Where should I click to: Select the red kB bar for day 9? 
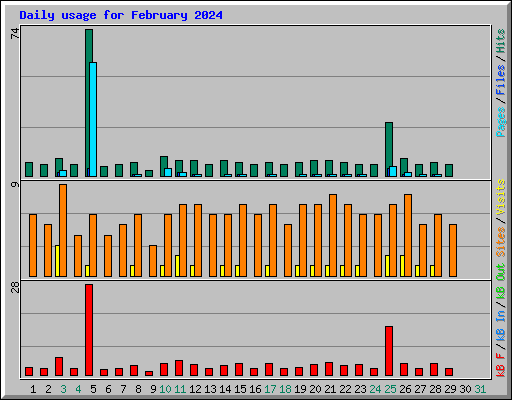149,374
